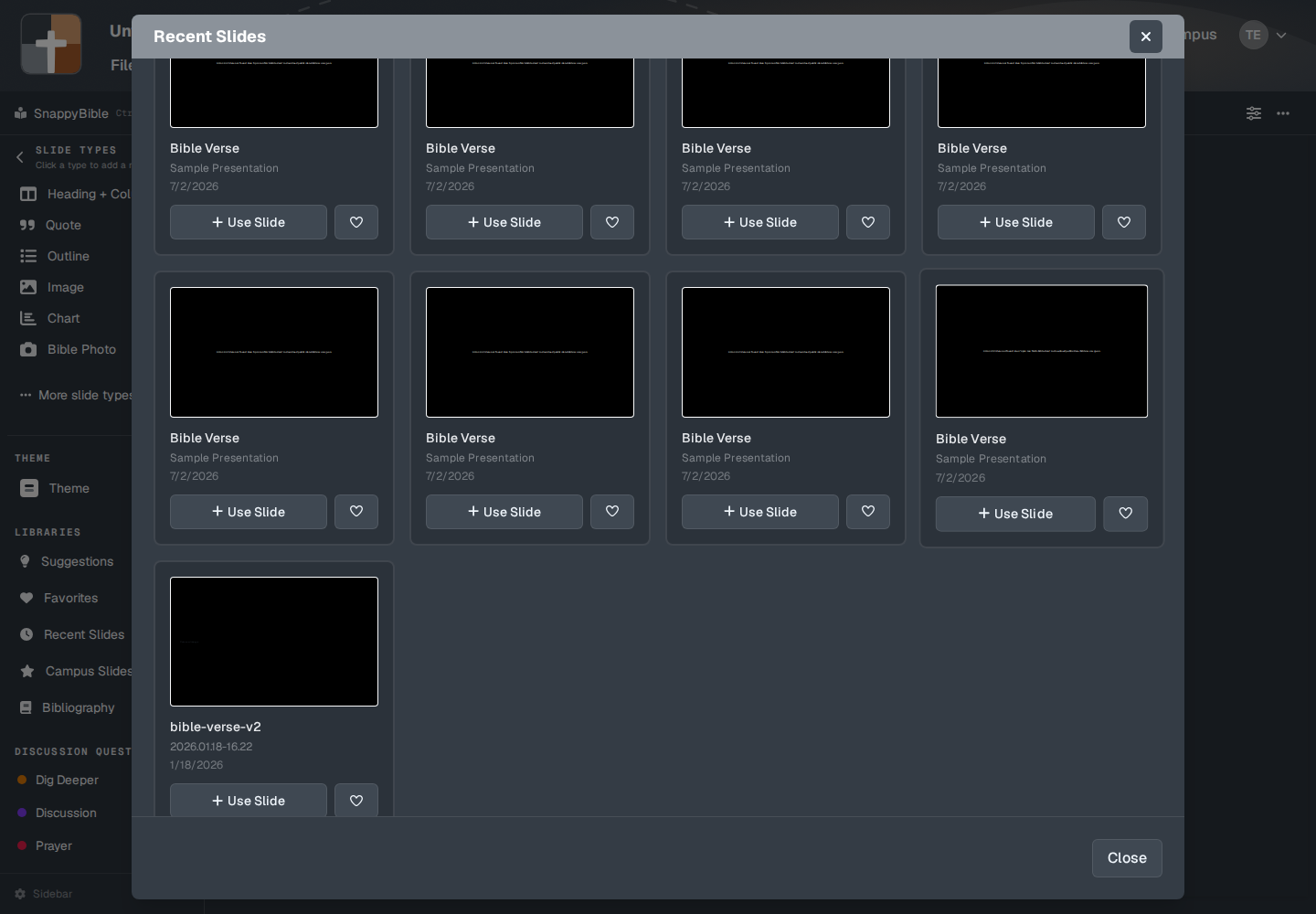Choose the Image slide type icon
The width and height of the screenshot is (1316, 914).
pos(28,287)
